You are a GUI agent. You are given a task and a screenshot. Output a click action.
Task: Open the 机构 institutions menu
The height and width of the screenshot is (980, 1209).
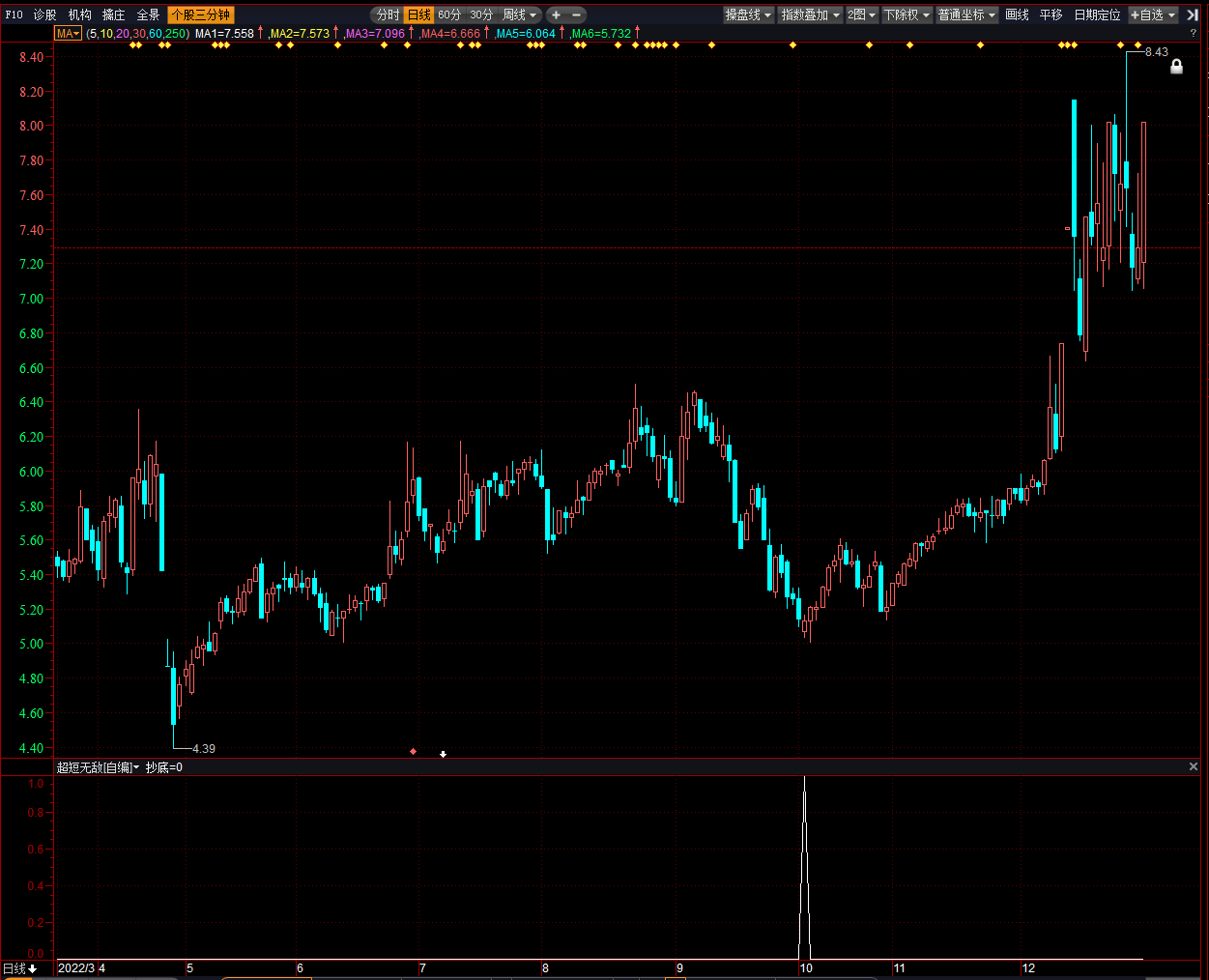point(79,15)
